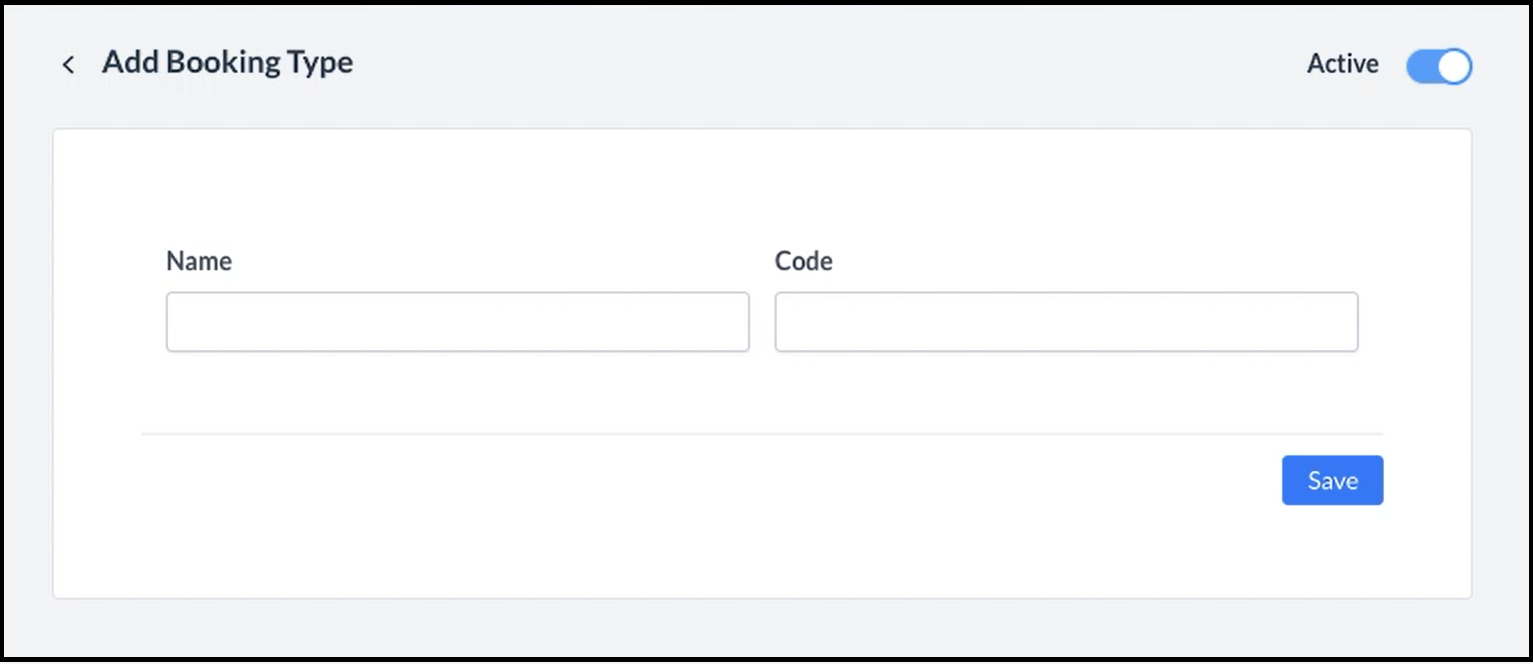Click the Name field label

[199, 261]
